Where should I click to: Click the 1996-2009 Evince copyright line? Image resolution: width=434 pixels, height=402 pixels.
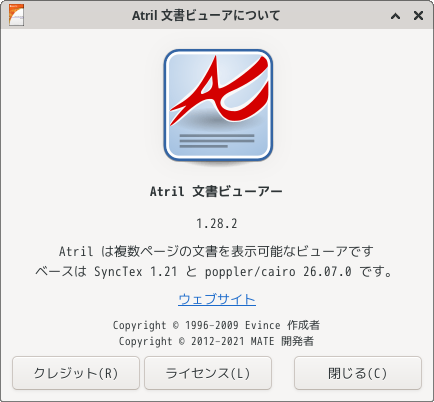[216, 325]
